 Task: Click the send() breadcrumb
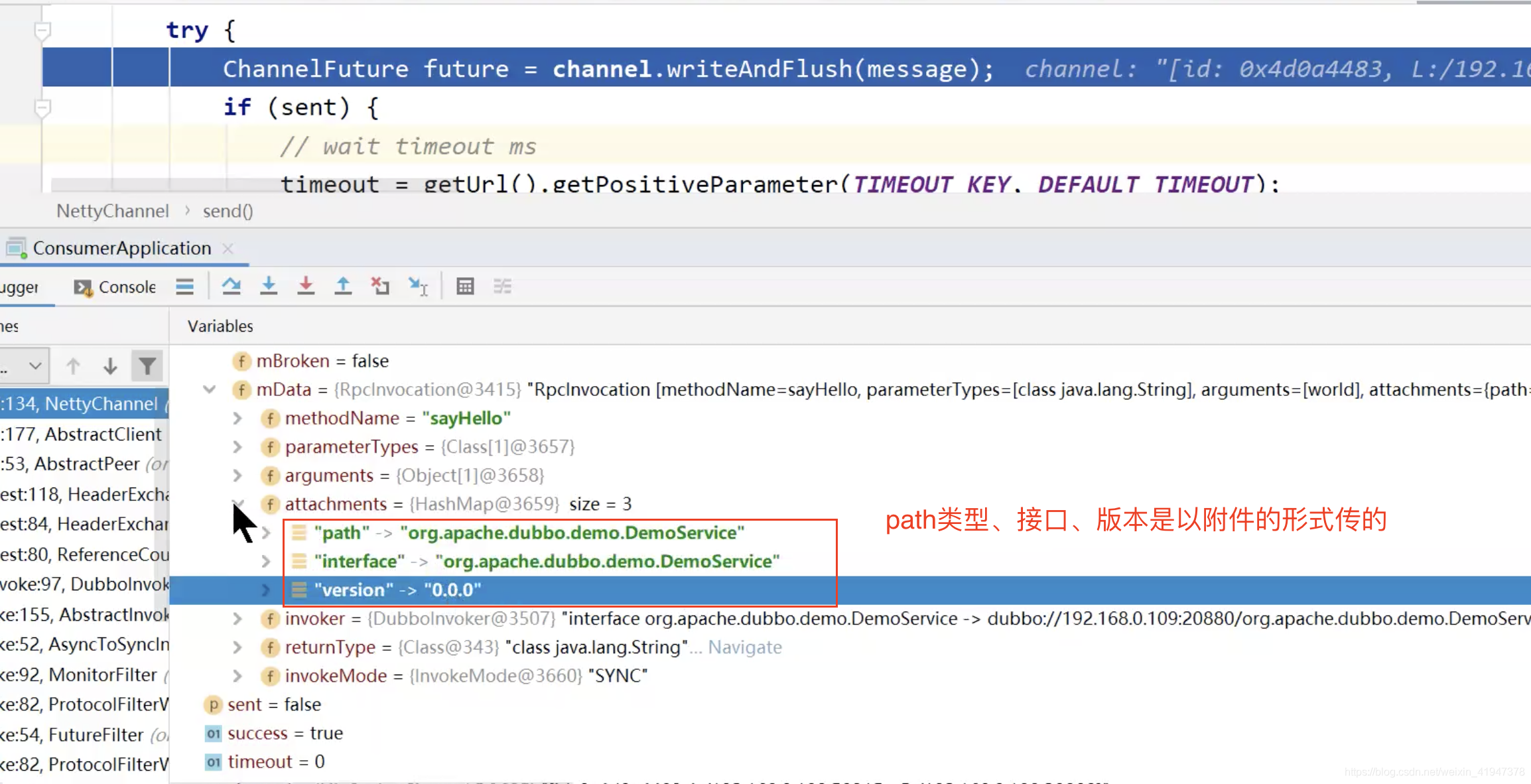[x=228, y=211]
